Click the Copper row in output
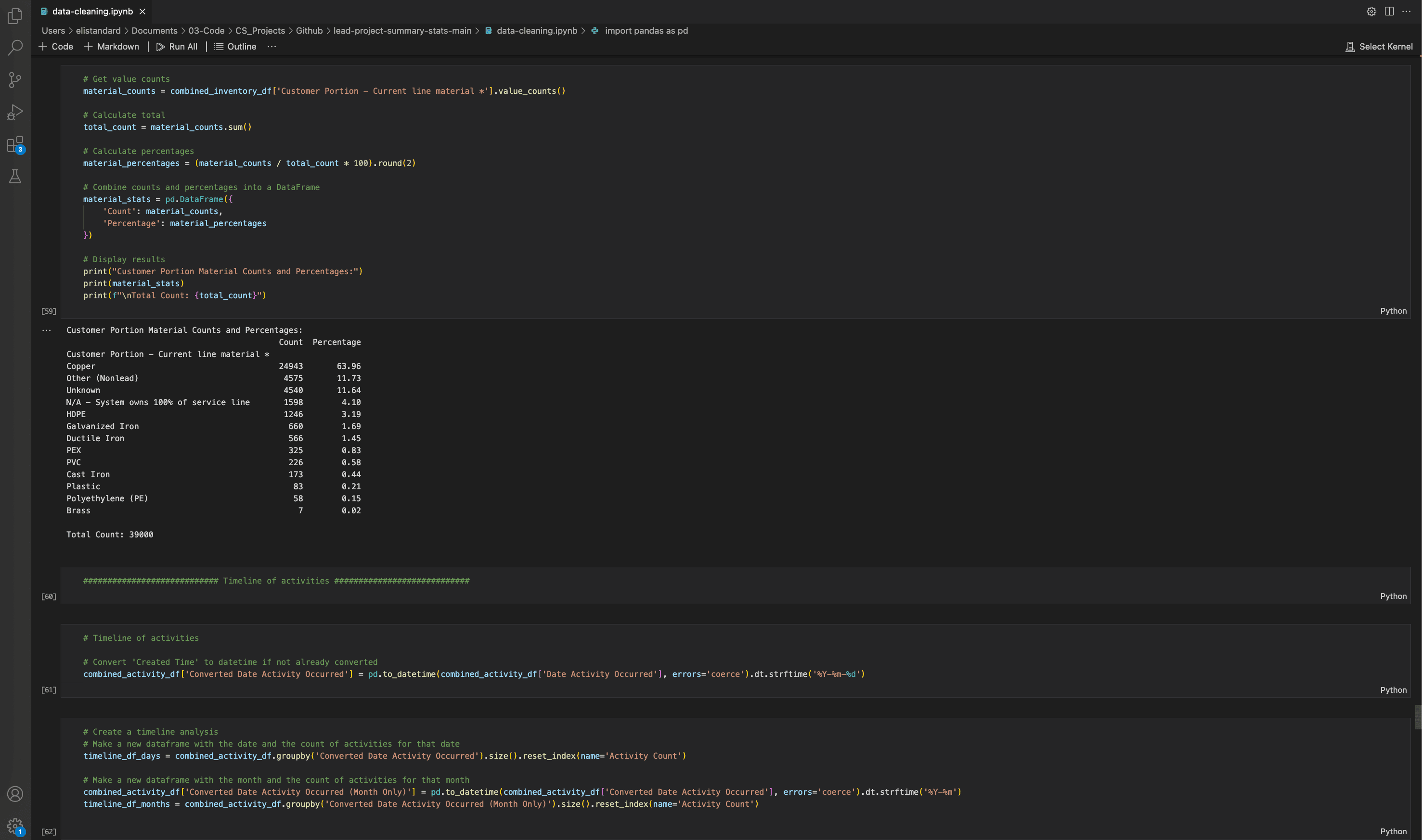 [214, 366]
